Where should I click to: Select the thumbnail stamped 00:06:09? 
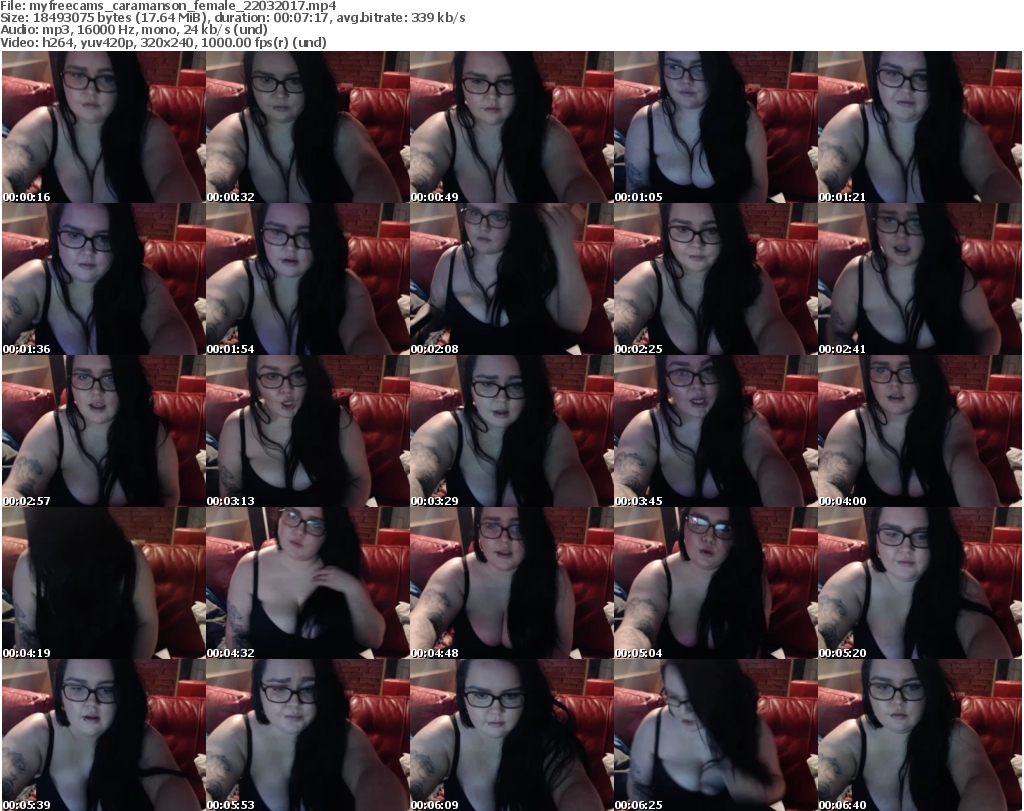pyautogui.click(x=511, y=735)
